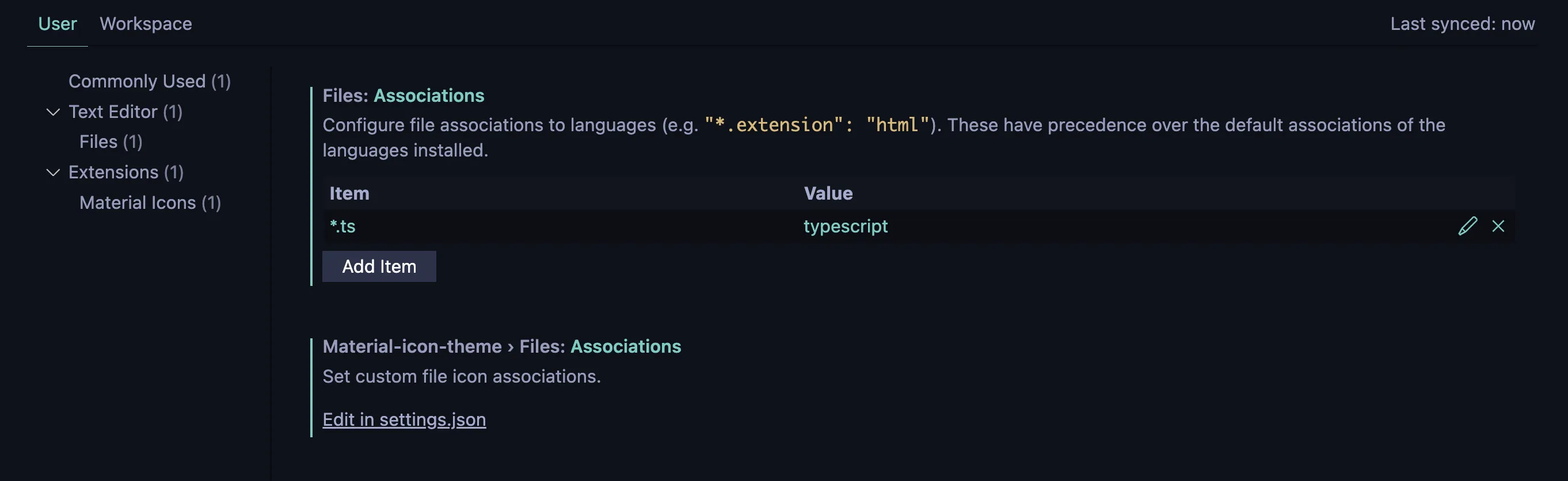
Task: Collapse the Extensions tree section
Action: (54, 173)
